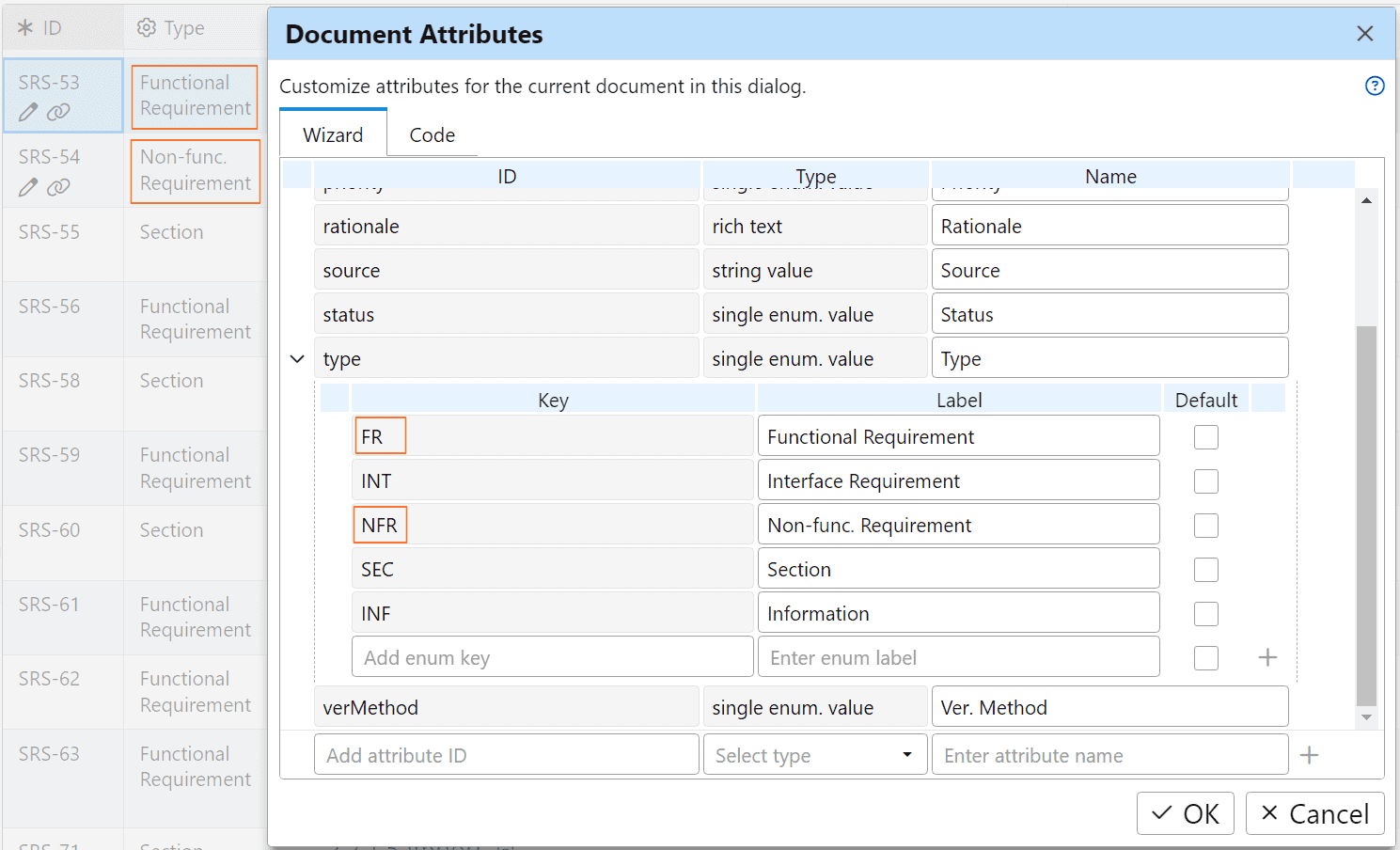Image resolution: width=1400 pixels, height=850 pixels.
Task: Toggle the Default checkbox on the SEC row
Action: (1205, 569)
